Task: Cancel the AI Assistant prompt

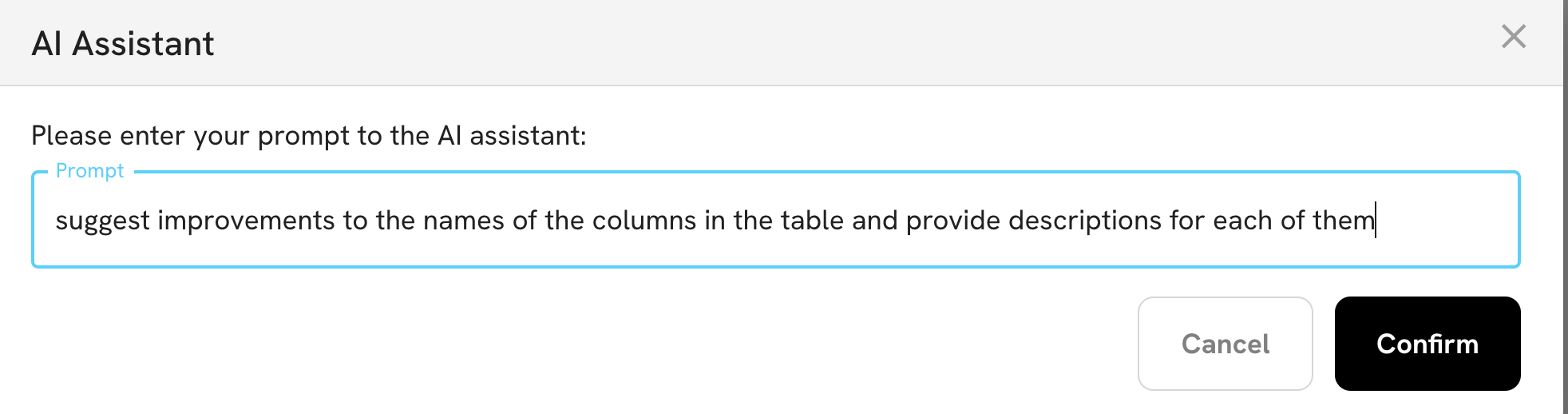Action: [x=1225, y=344]
